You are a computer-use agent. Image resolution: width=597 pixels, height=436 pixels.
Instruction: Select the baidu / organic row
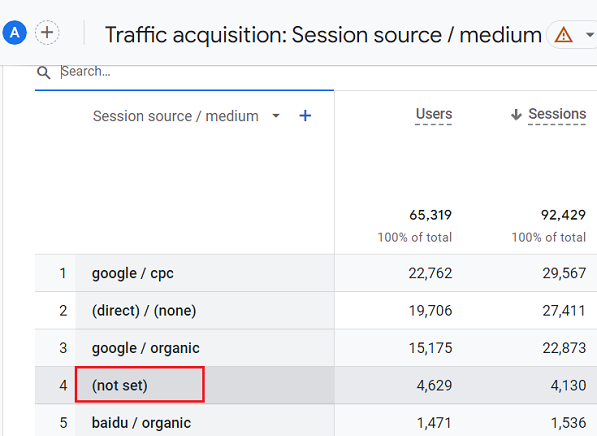tap(316, 420)
